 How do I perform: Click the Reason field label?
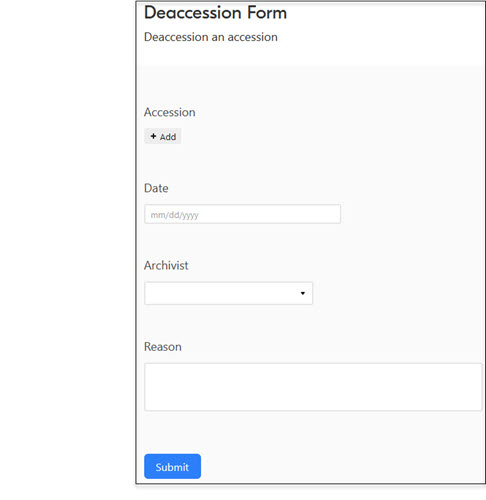tap(163, 347)
